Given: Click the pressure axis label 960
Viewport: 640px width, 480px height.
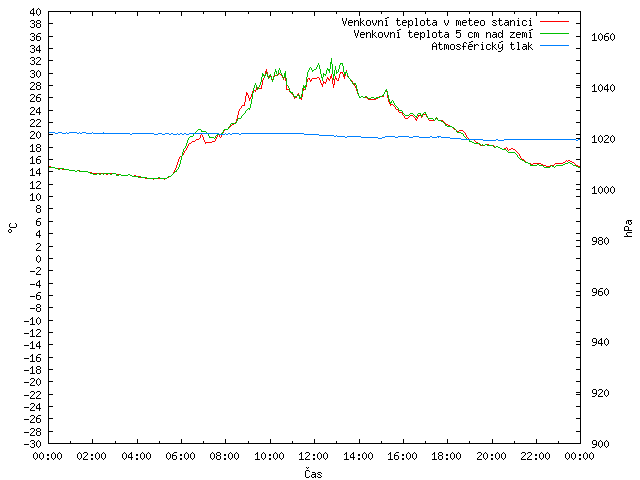Looking at the screenshot, I should coord(600,292).
